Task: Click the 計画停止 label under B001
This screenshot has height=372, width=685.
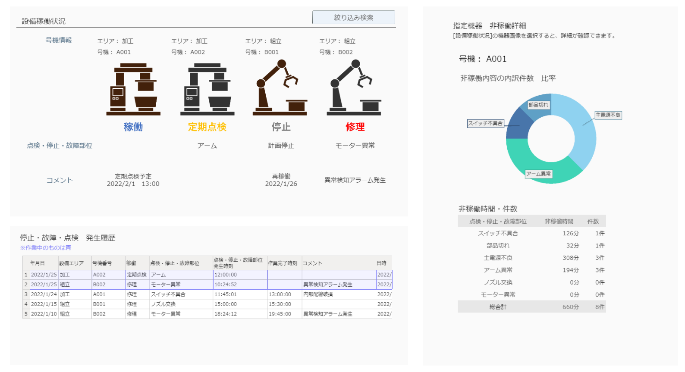Action: pyautogui.click(x=281, y=145)
